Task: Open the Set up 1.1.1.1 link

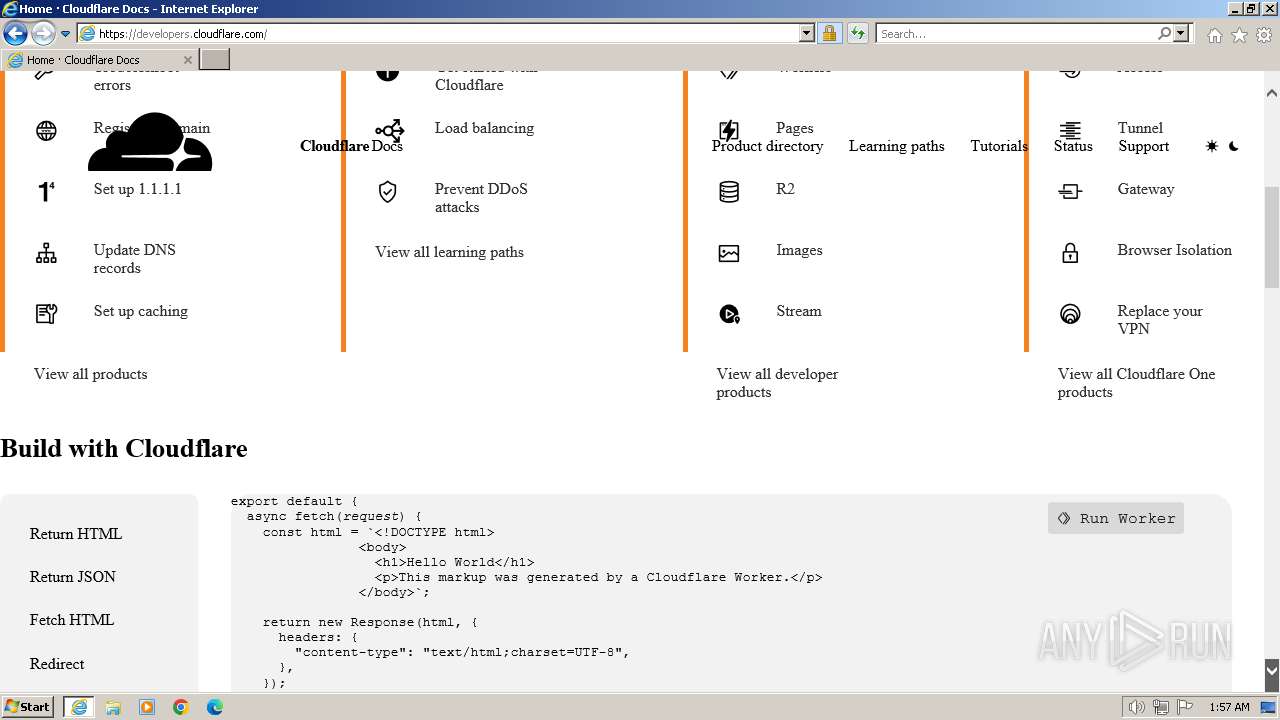Action: pos(138,189)
